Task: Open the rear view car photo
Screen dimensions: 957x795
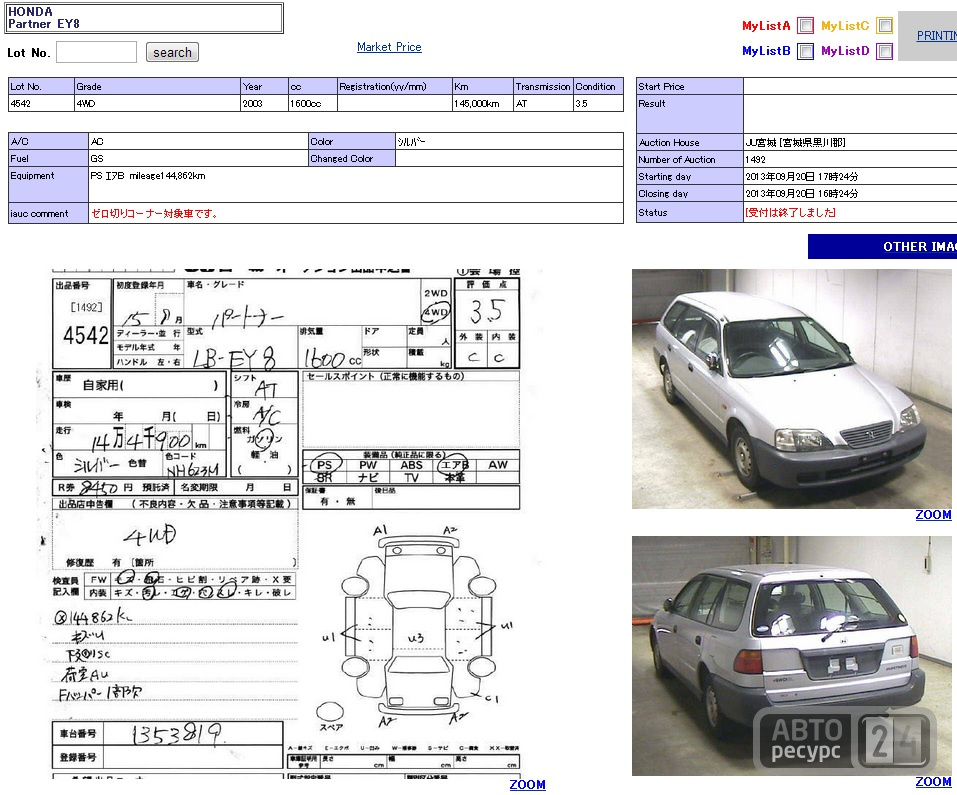Action: tap(792, 656)
